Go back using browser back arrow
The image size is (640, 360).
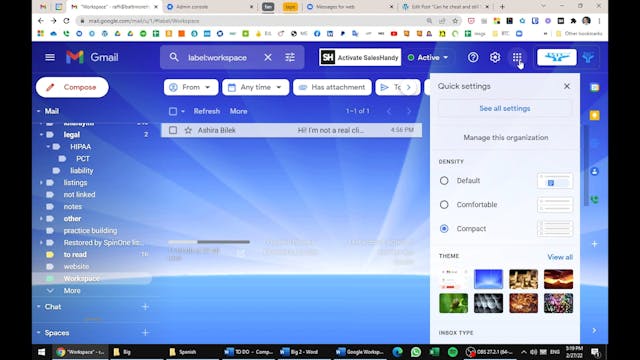click(x=40, y=21)
